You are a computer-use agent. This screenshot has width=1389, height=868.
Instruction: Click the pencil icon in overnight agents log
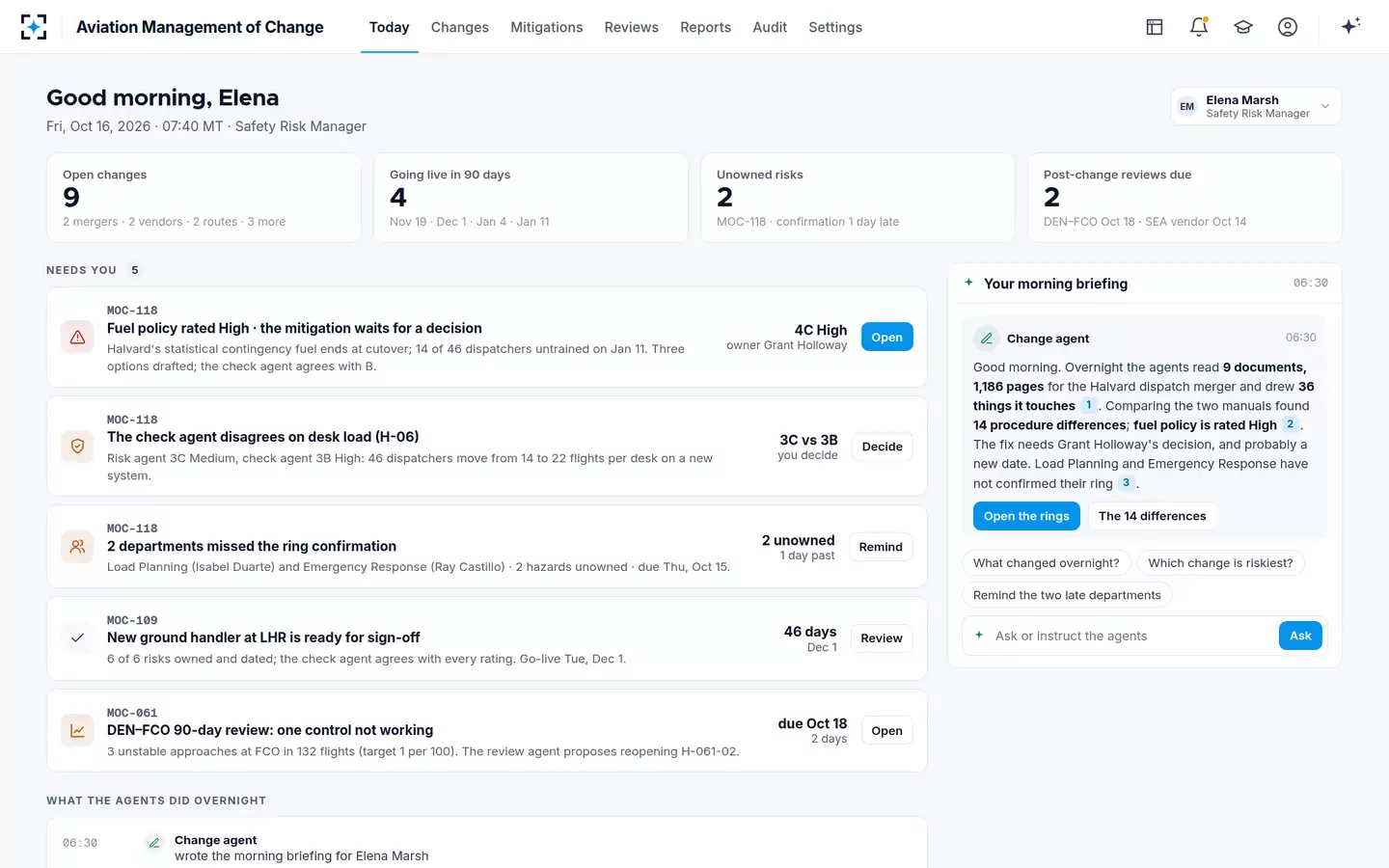tap(153, 843)
